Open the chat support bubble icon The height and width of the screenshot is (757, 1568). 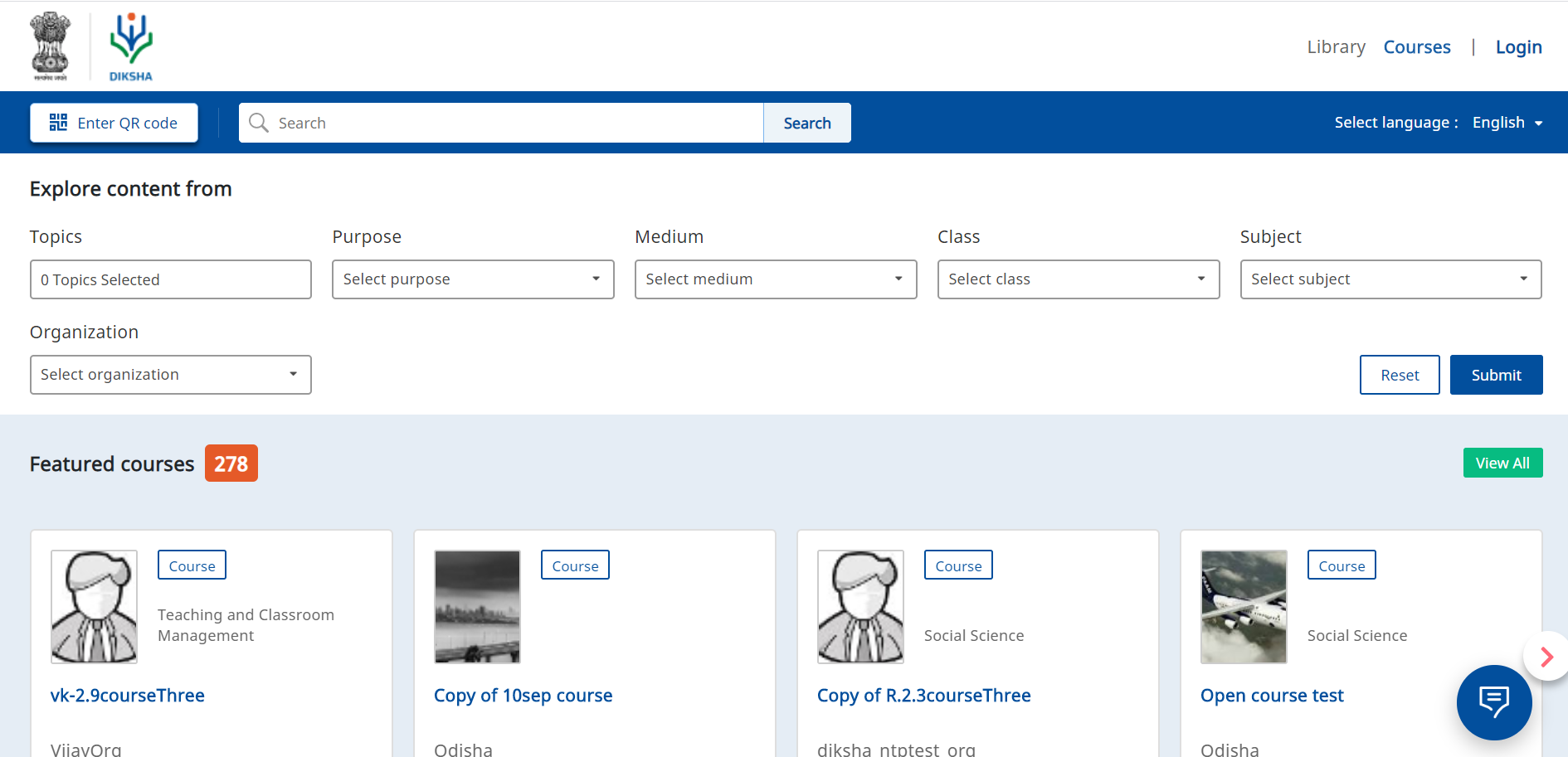(x=1493, y=701)
